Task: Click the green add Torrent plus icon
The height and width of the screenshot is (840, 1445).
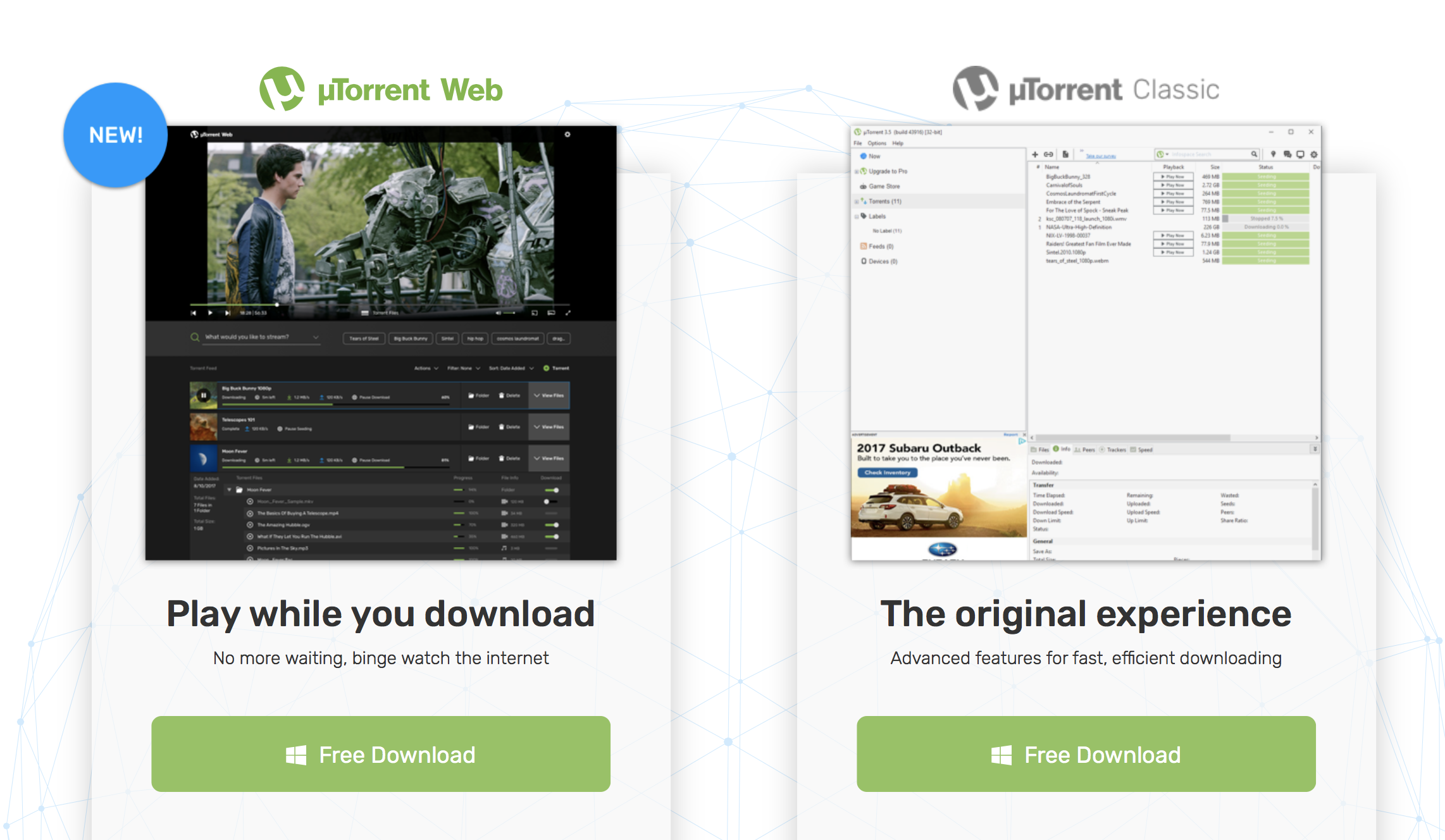Action: coord(547,368)
